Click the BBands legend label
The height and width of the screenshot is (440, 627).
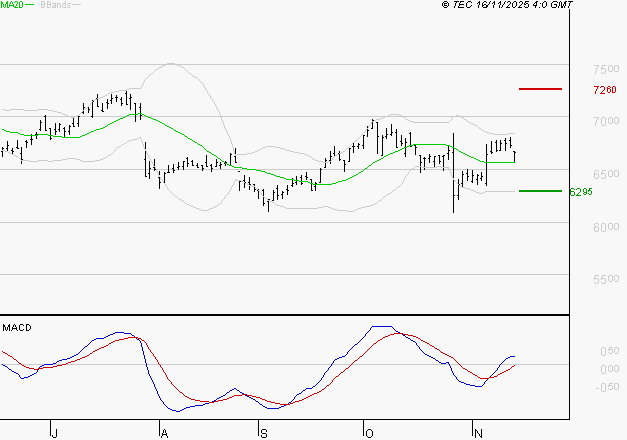[x=56, y=5]
